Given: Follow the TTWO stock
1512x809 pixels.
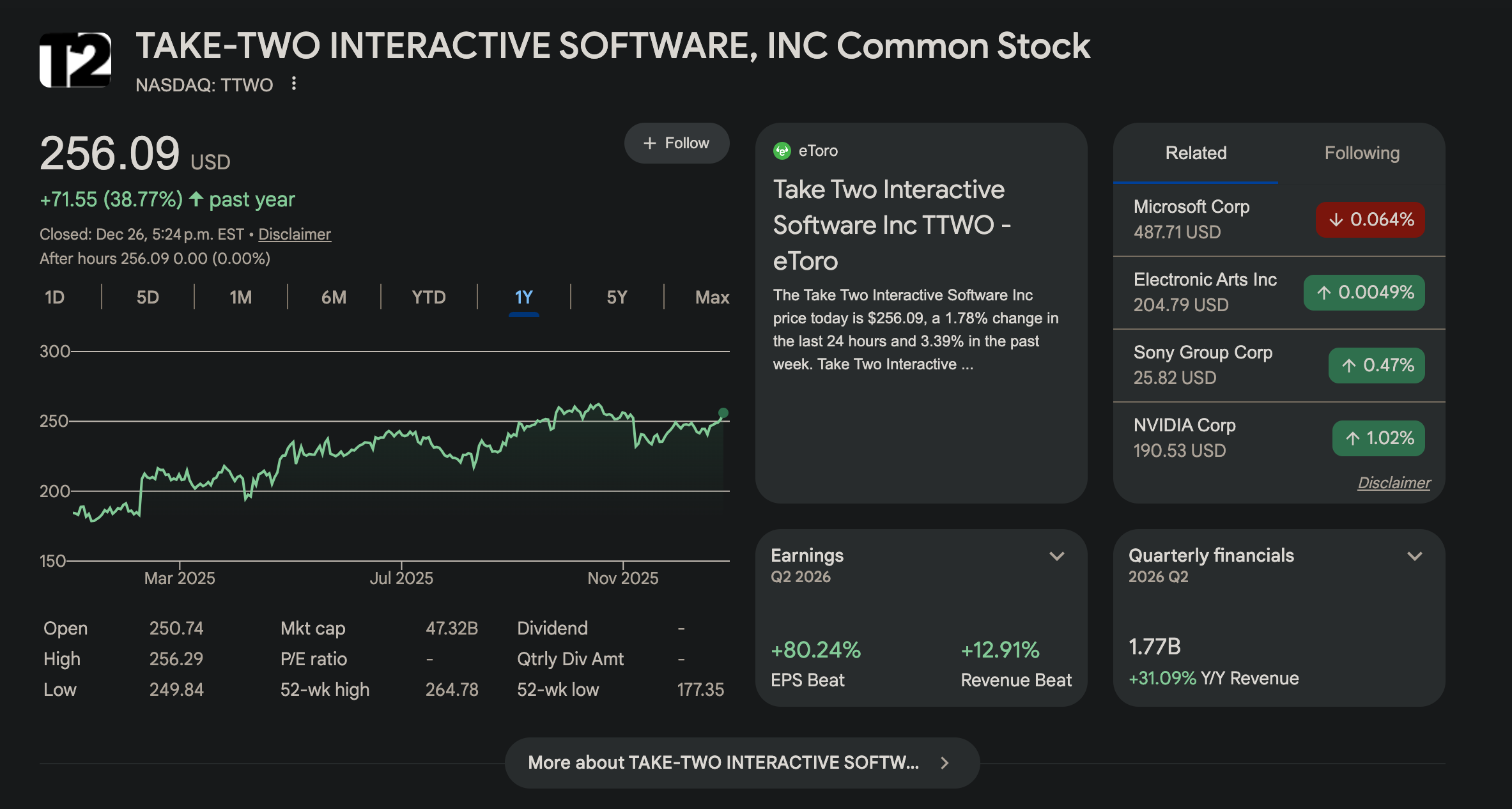Looking at the screenshot, I should click(x=676, y=143).
